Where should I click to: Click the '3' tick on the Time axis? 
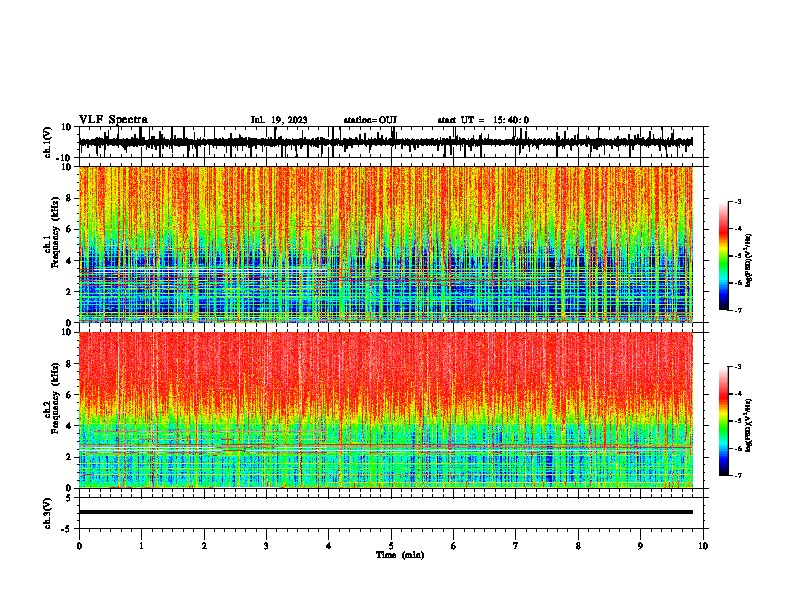pos(266,546)
